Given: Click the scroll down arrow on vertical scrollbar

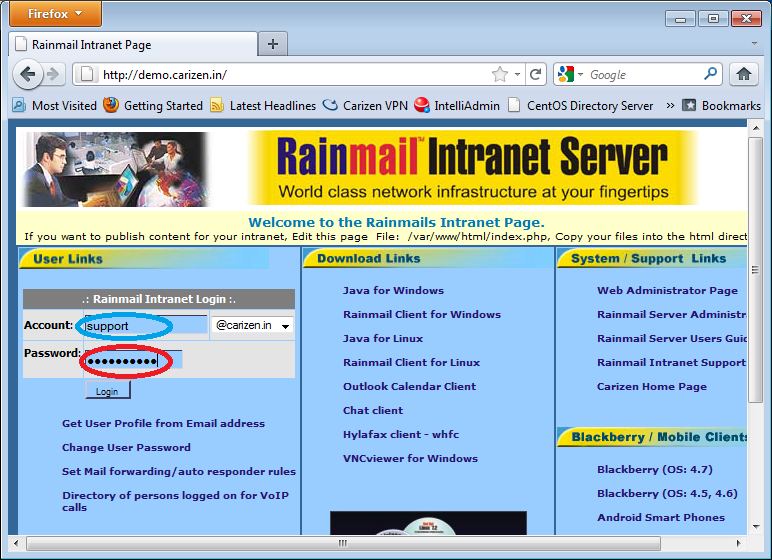Looking at the screenshot, I should 756,527.
